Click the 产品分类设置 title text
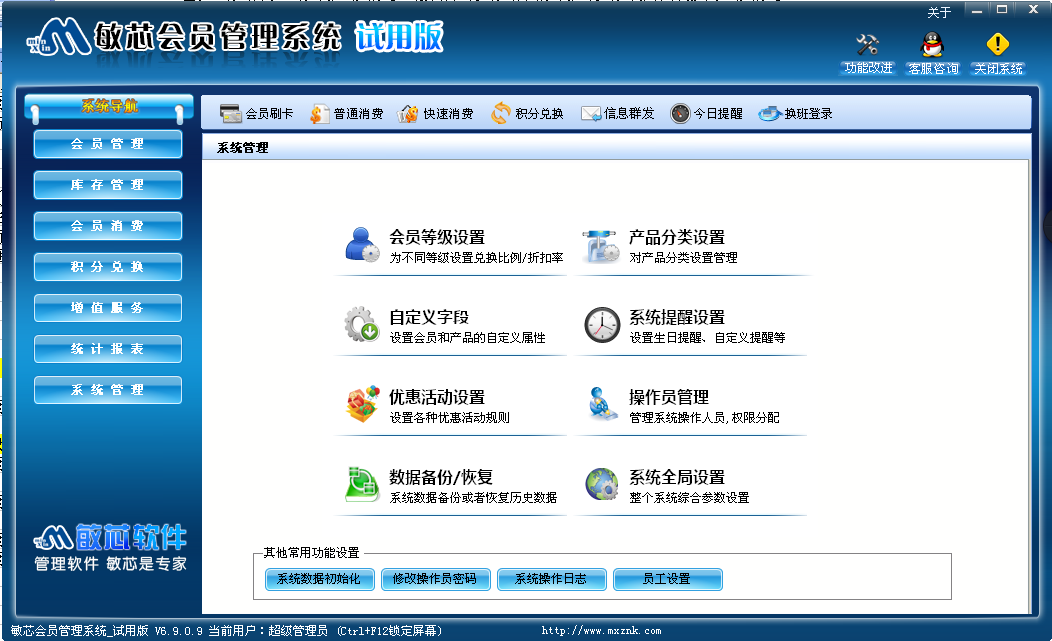 [676, 238]
